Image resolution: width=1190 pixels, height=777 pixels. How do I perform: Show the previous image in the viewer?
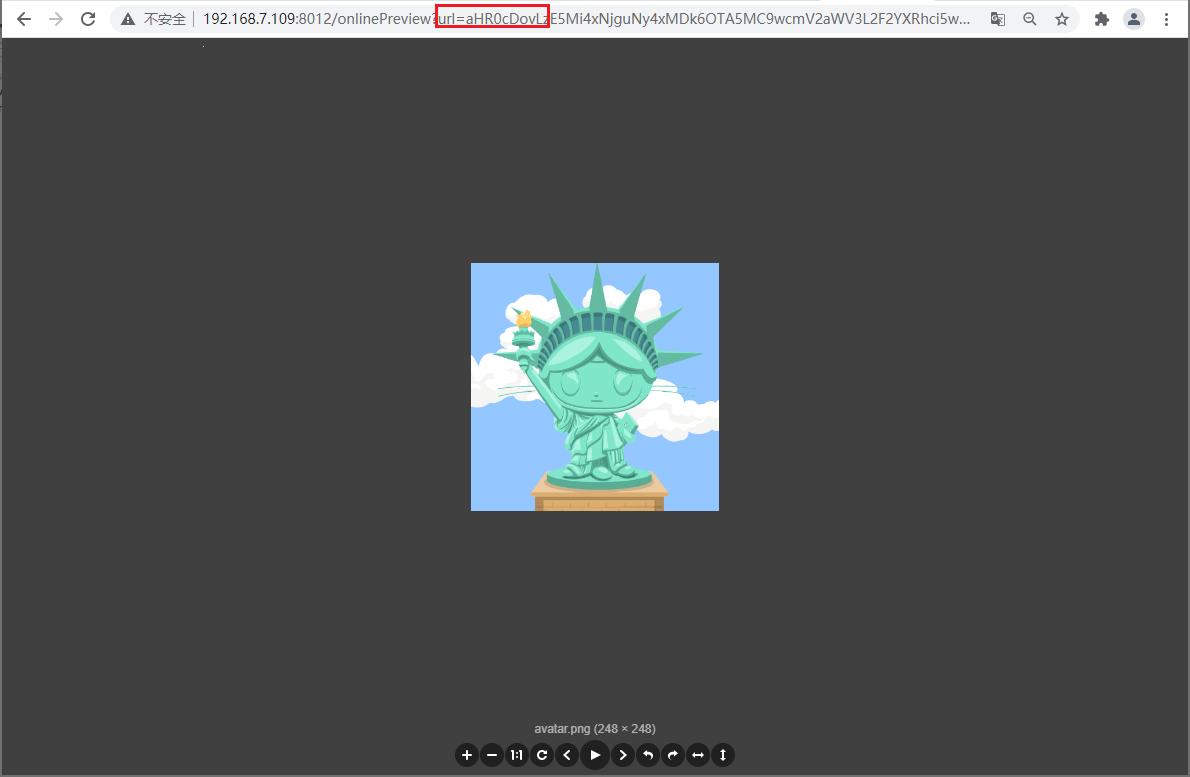click(567, 755)
